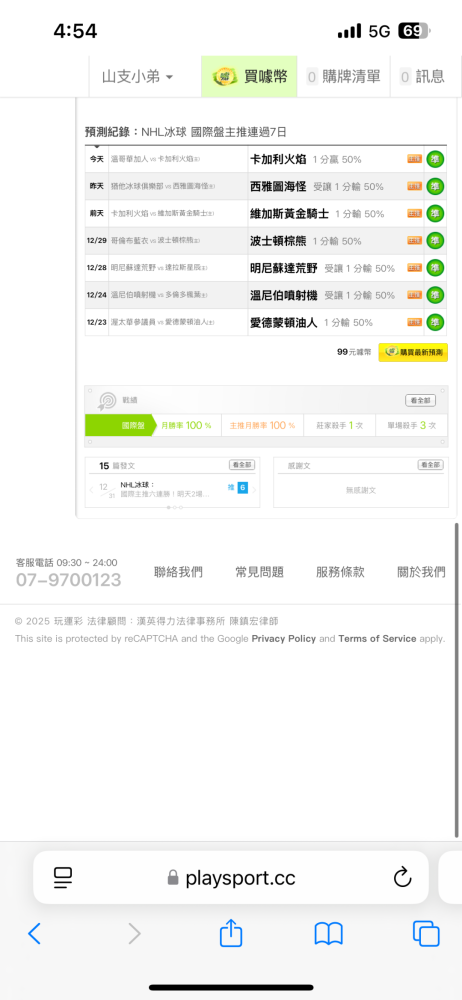Click the orange tag in 波士頓棕熊 row
The image size is (462, 1000).
click(x=415, y=240)
